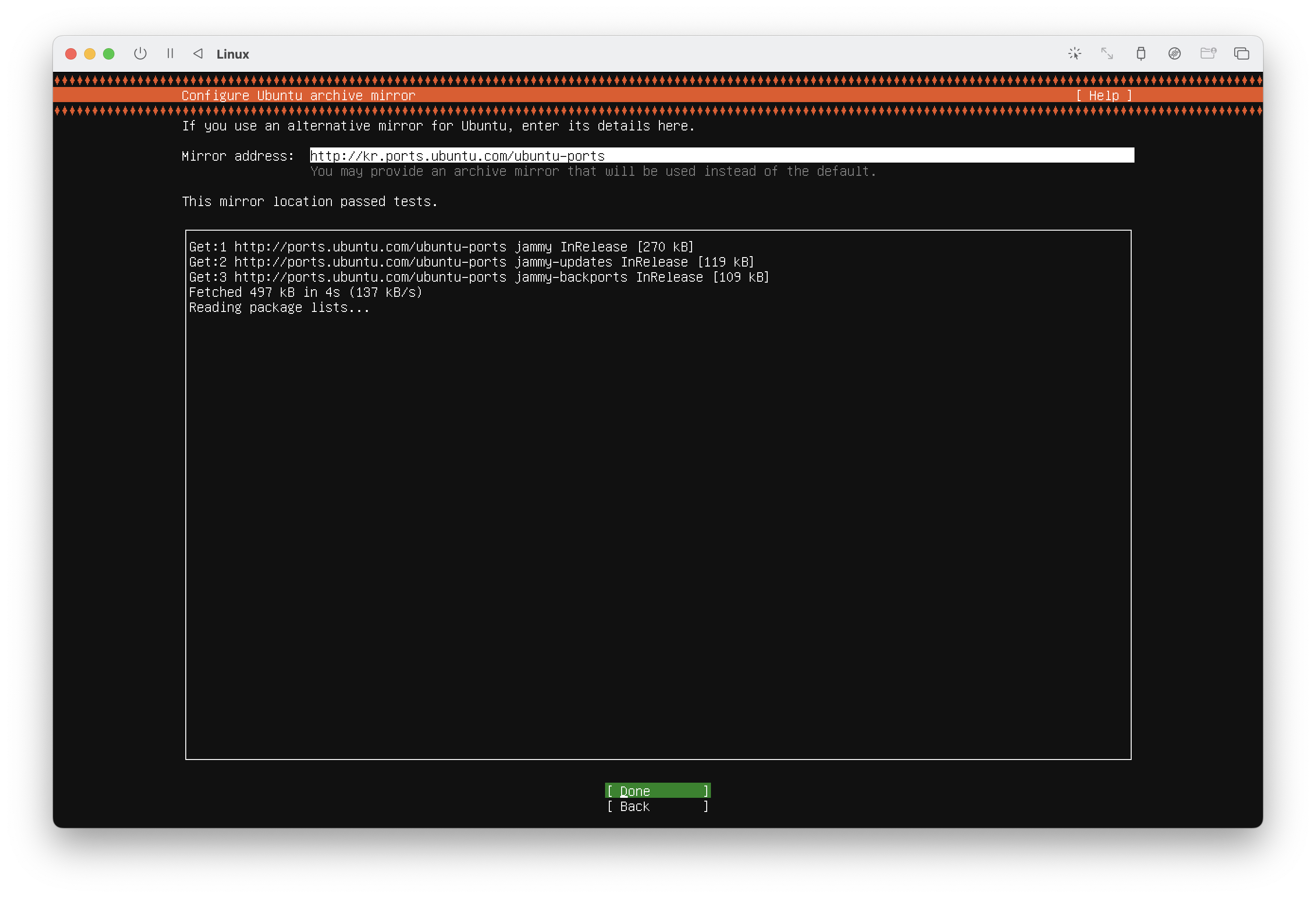The height and width of the screenshot is (898, 1316).
Task: Click the Mirror address input field
Action: [722, 155]
